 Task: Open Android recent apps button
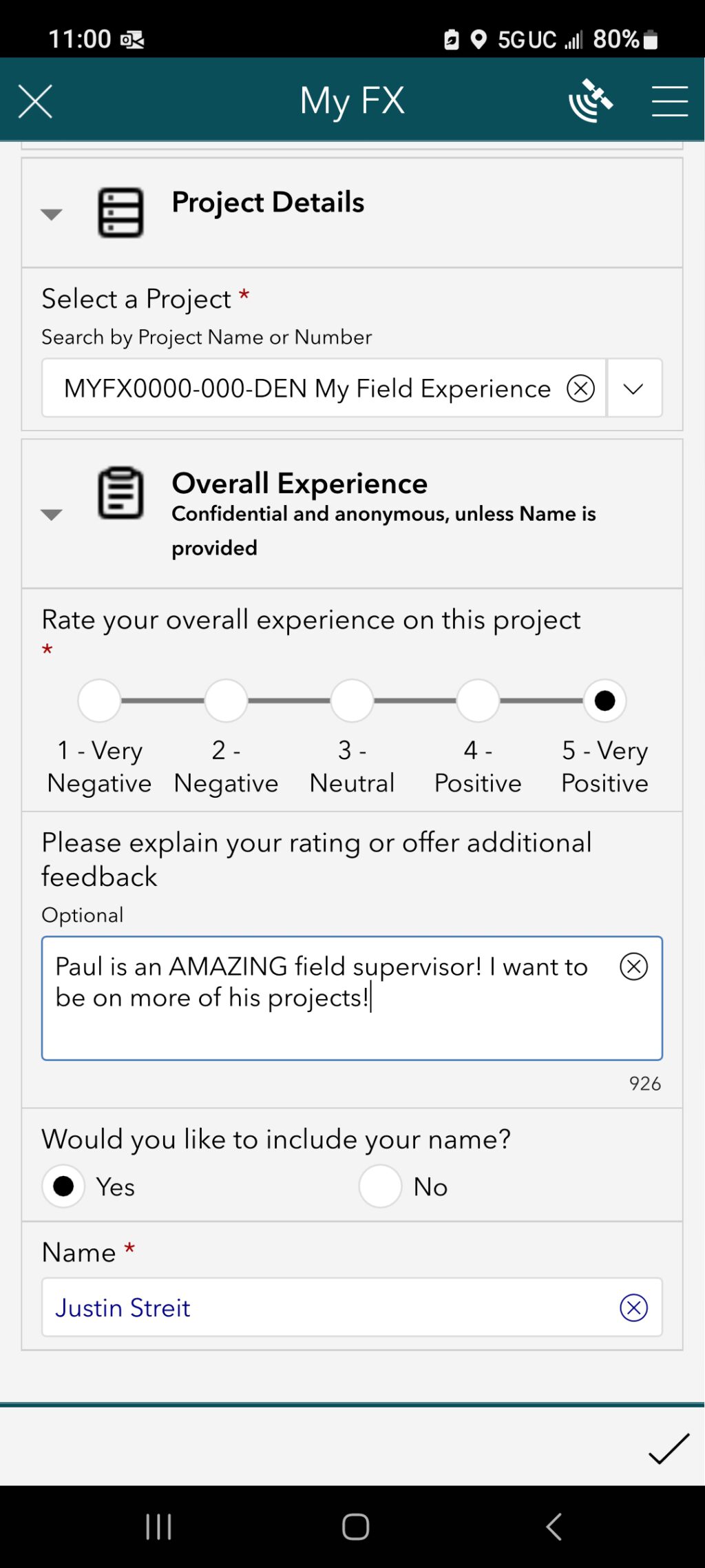click(x=158, y=1527)
